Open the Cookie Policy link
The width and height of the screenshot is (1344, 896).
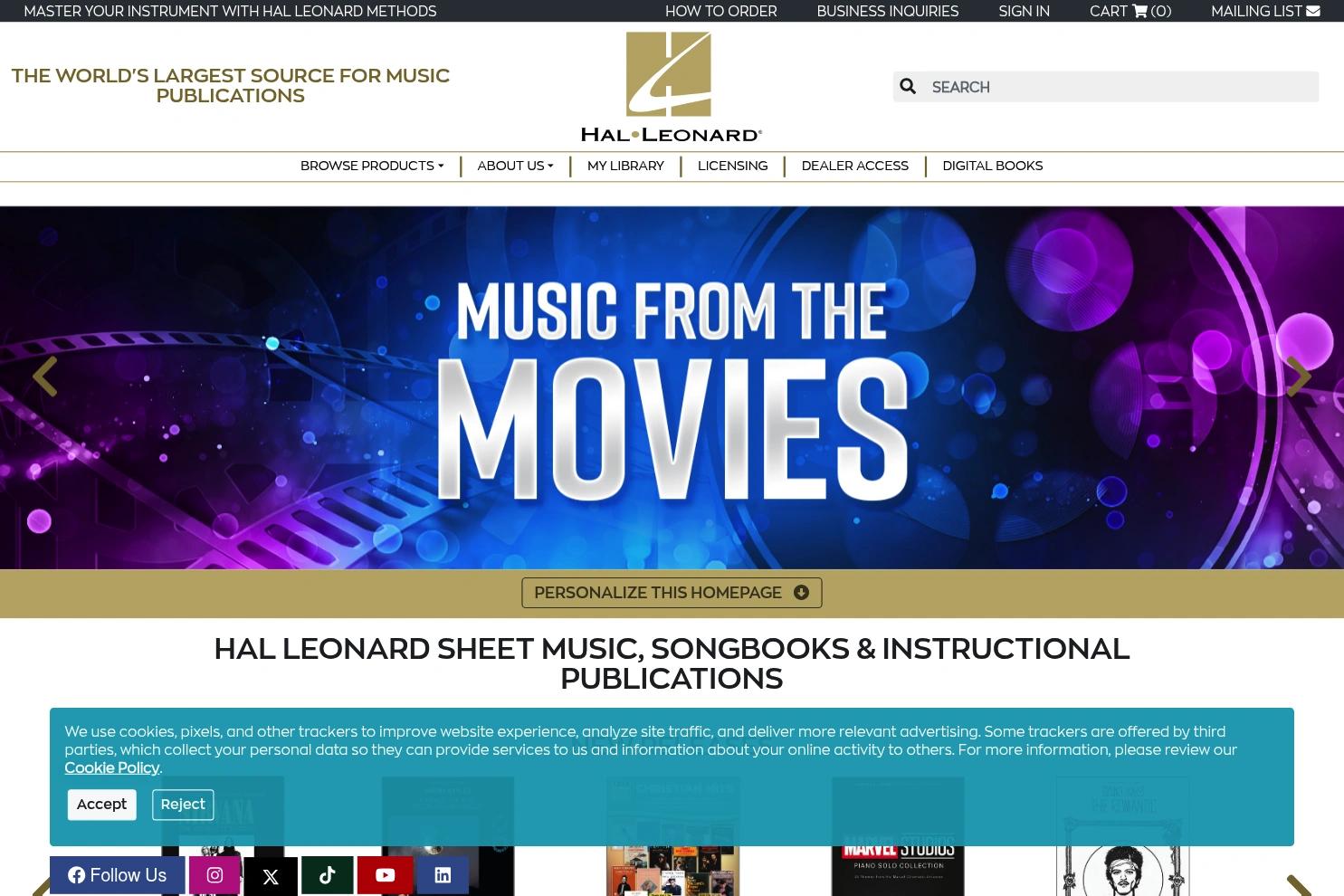(111, 768)
